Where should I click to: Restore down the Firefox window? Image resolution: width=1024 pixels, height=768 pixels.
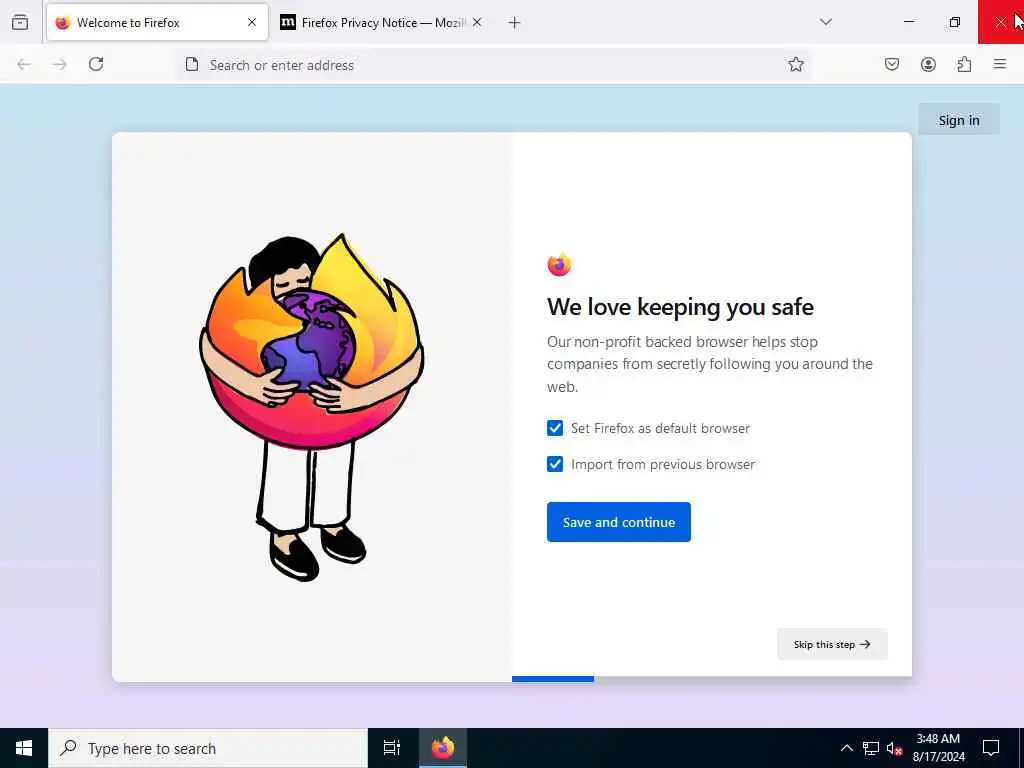[x=955, y=22]
